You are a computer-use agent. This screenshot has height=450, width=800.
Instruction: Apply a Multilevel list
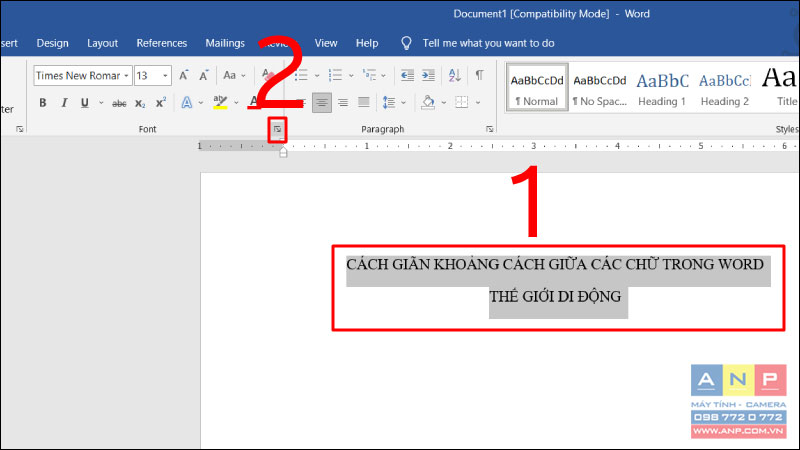pos(369,76)
